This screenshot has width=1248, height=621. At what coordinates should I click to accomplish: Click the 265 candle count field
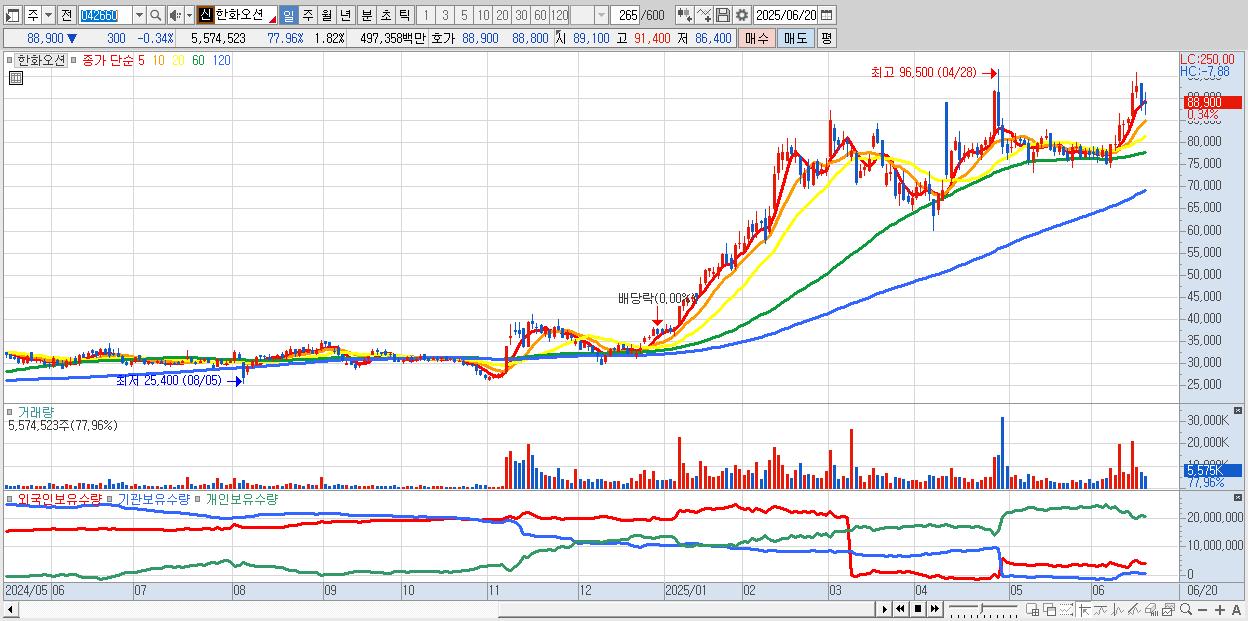(624, 15)
